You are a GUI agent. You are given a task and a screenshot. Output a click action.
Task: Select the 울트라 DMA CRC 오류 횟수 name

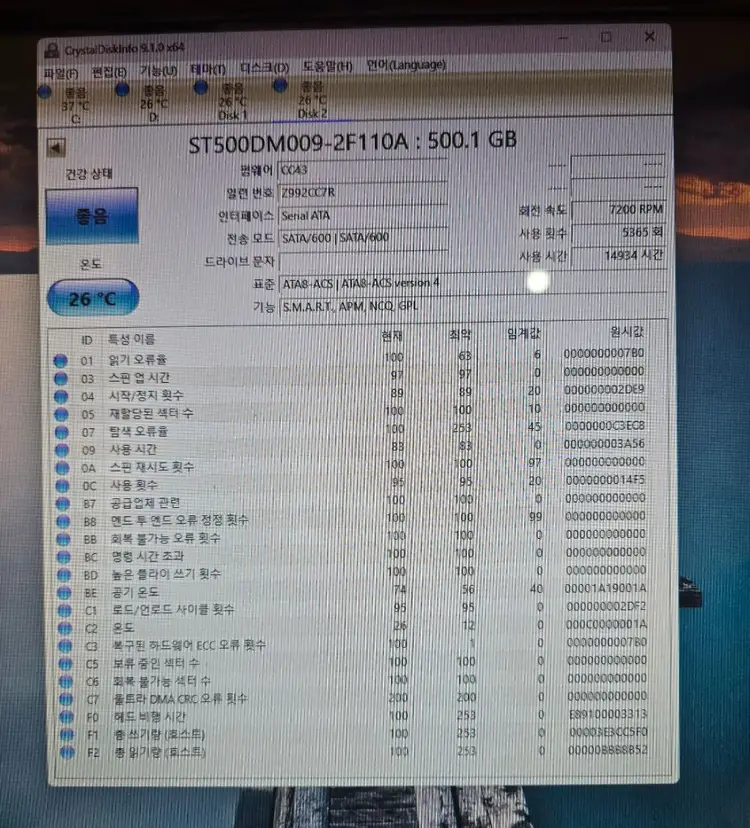(x=180, y=699)
